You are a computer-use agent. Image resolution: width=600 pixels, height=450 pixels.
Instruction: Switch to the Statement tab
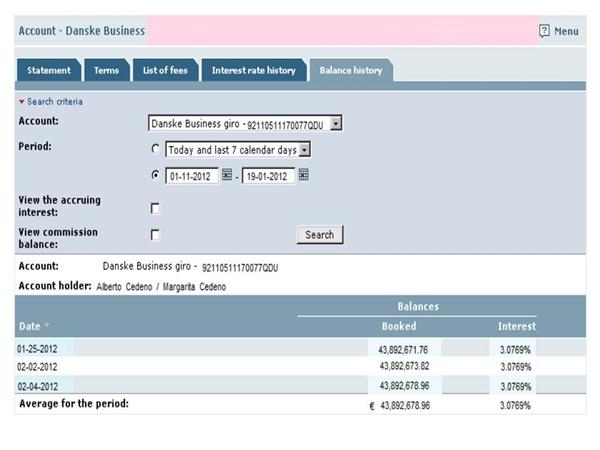click(x=49, y=70)
